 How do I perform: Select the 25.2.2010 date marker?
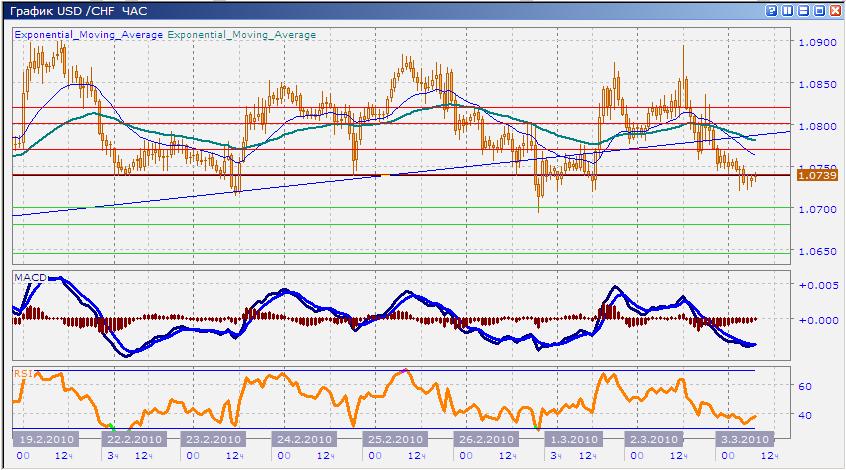pos(391,439)
